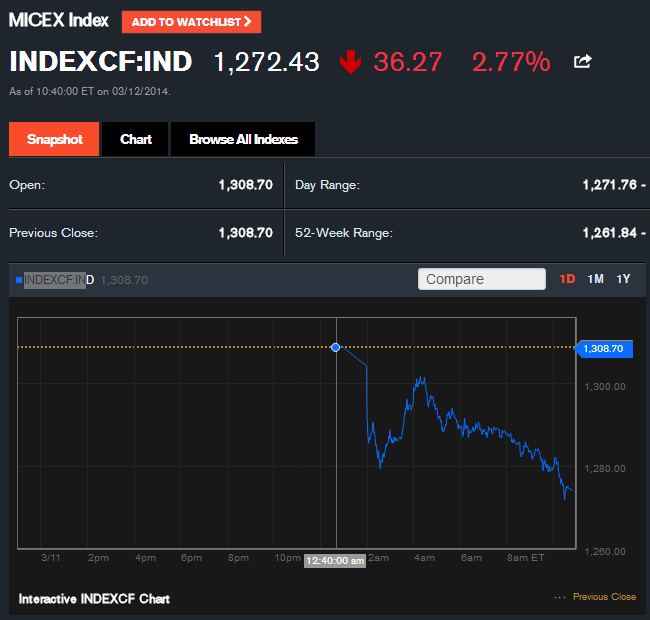The width and height of the screenshot is (650, 620).
Task: Click the 12:40:00 am time label
Action: click(335, 560)
